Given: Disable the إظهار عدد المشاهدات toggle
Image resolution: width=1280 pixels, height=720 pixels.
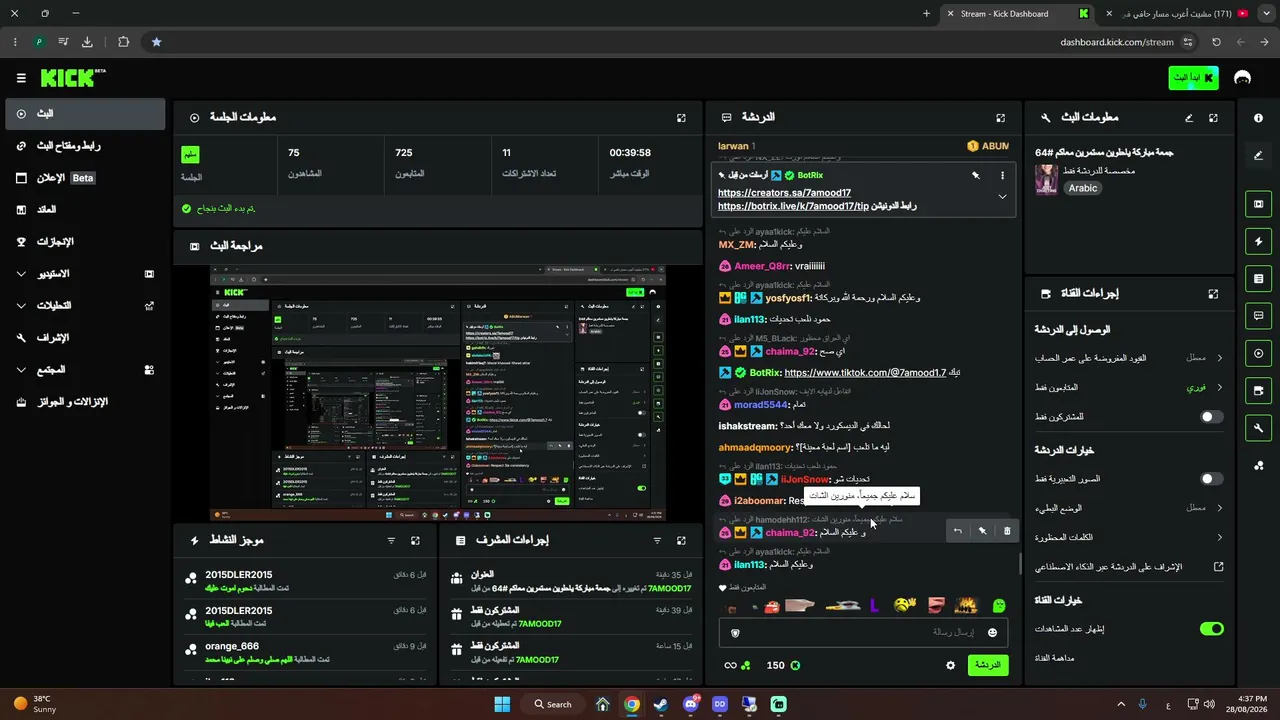Looking at the screenshot, I should pyautogui.click(x=1211, y=629).
